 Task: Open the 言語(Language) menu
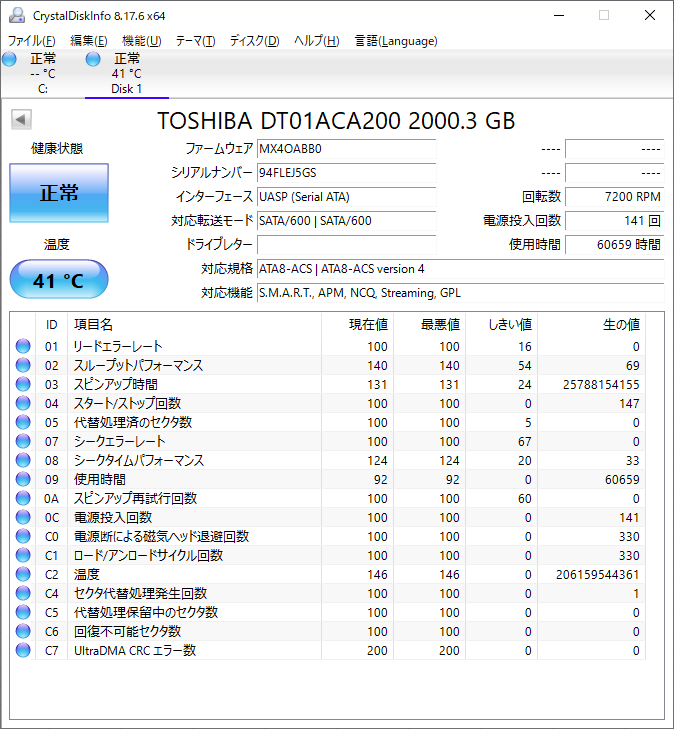396,41
